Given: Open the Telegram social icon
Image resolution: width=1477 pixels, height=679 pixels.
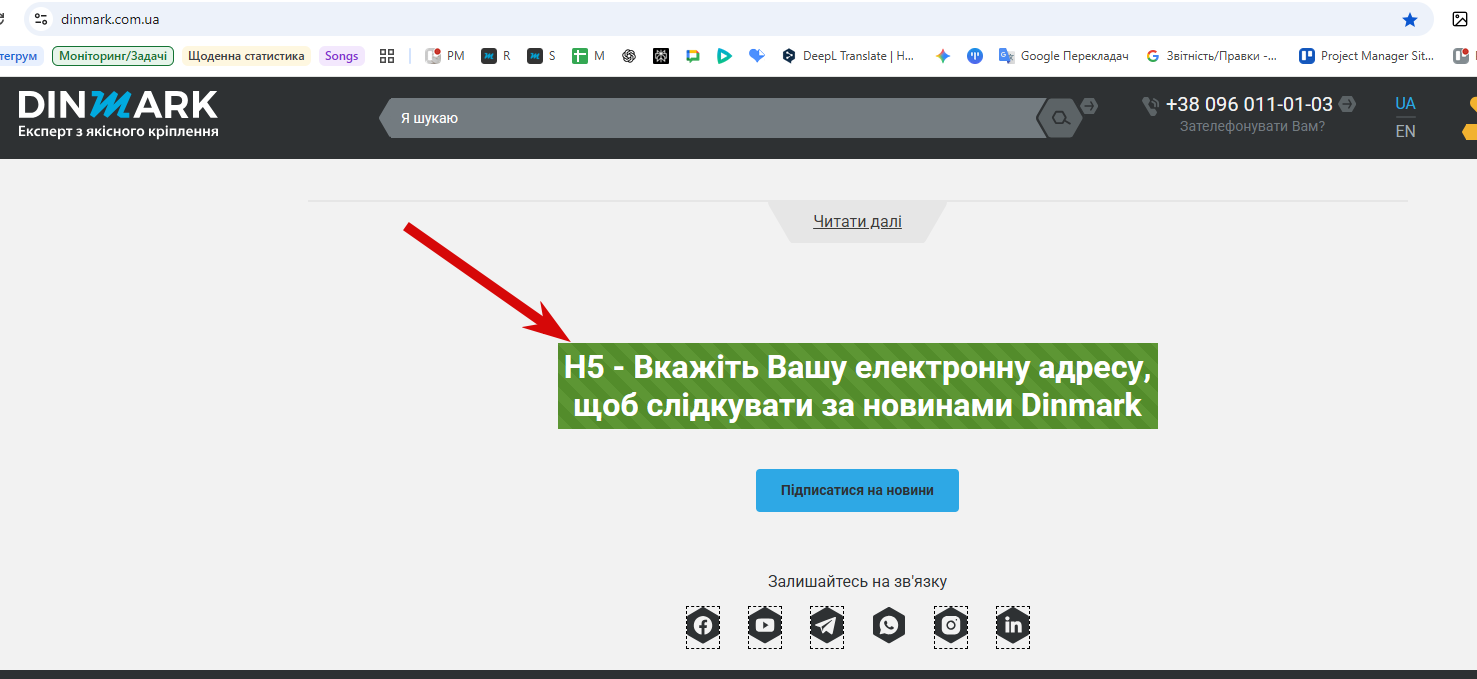Looking at the screenshot, I should coord(827,627).
